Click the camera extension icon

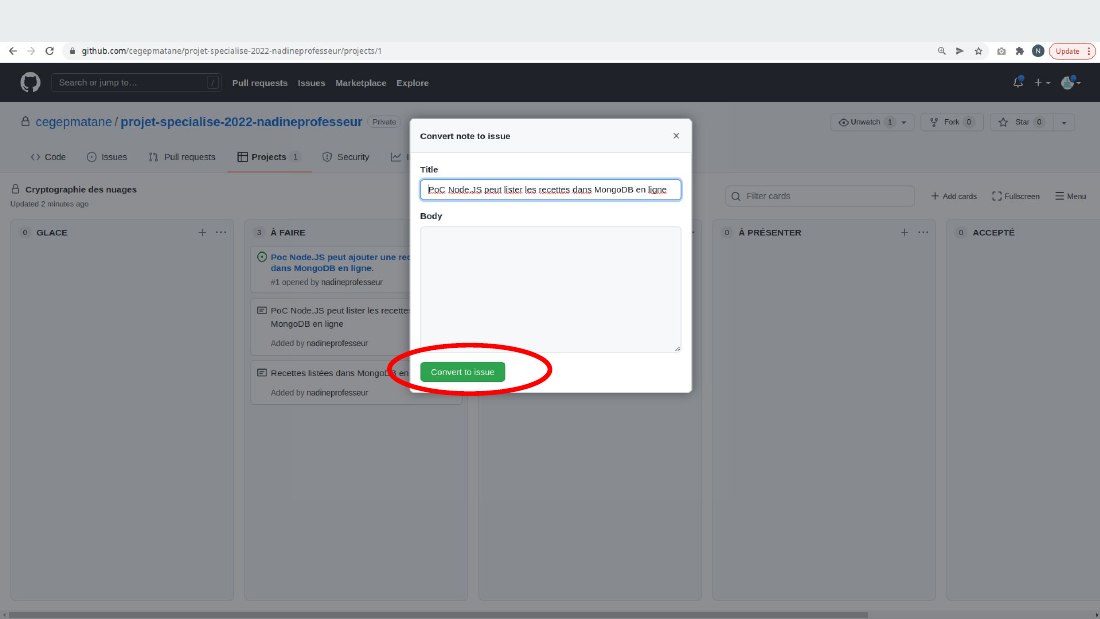click(1001, 51)
